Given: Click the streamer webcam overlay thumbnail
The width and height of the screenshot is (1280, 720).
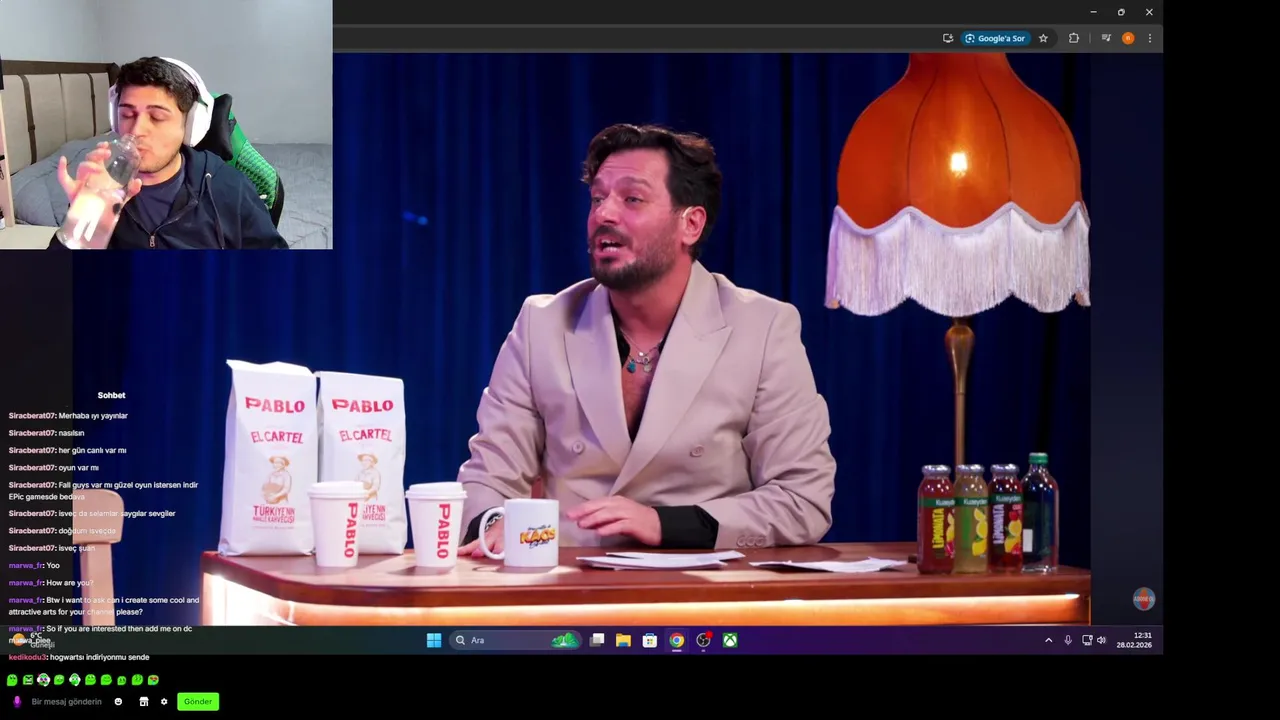Looking at the screenshot, I should click(166, 124).
